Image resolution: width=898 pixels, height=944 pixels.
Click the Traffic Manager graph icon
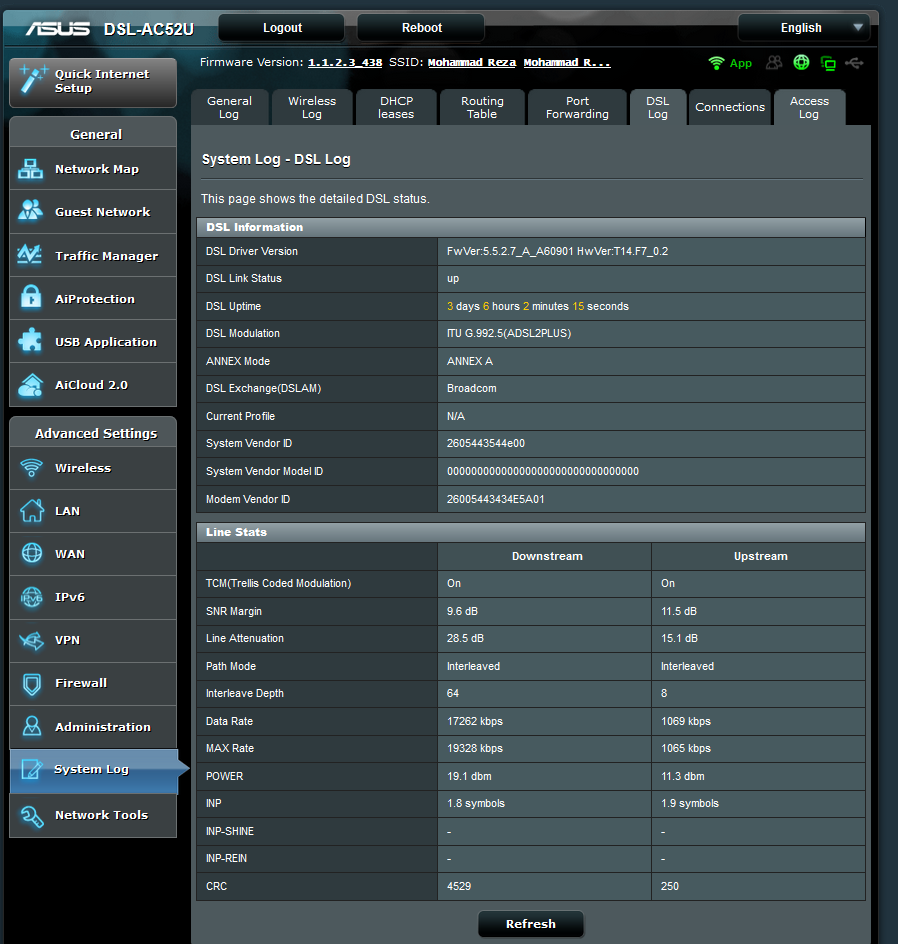pos(30,255)
